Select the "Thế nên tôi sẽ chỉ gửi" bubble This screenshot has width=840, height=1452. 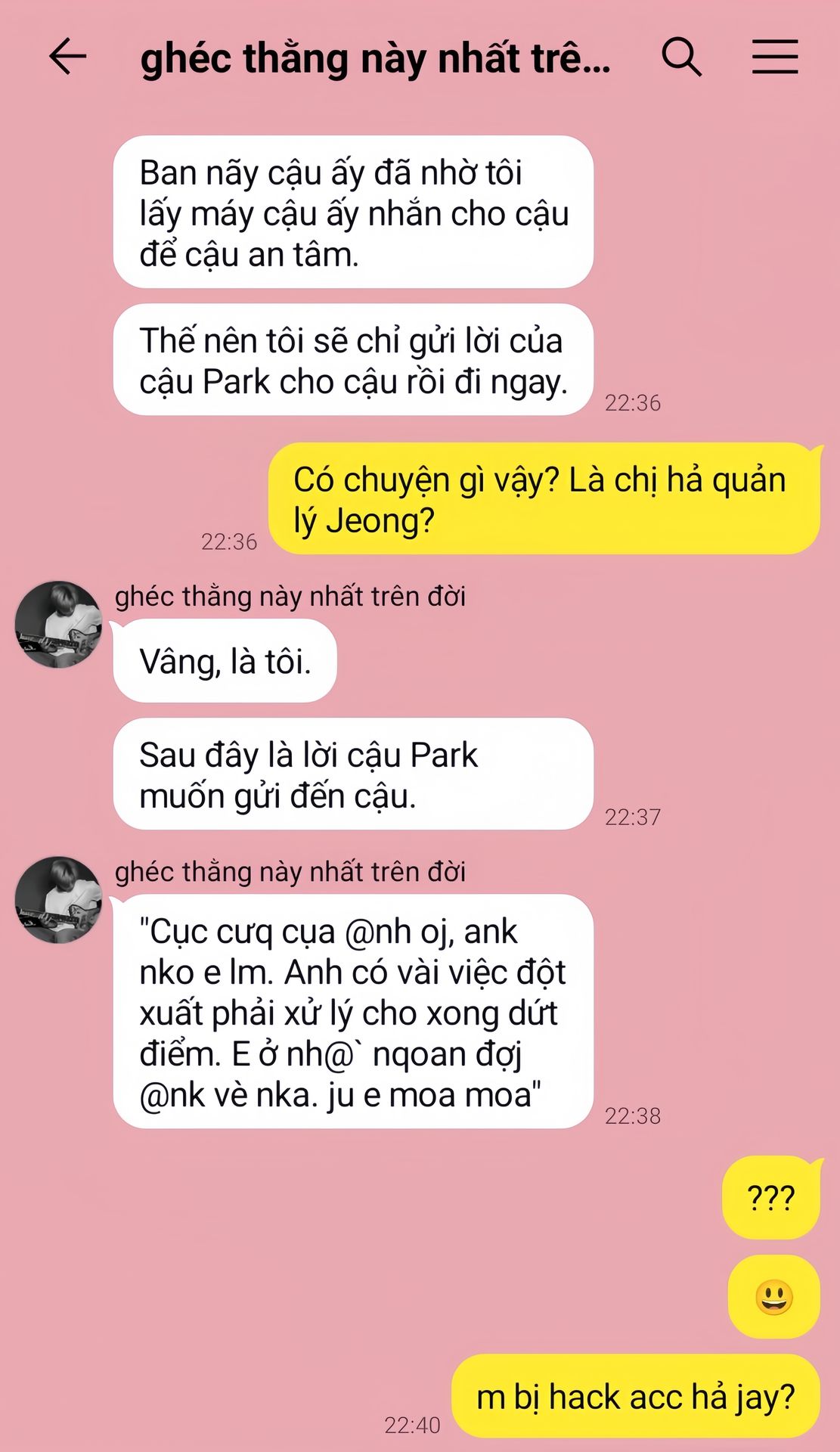353,360
